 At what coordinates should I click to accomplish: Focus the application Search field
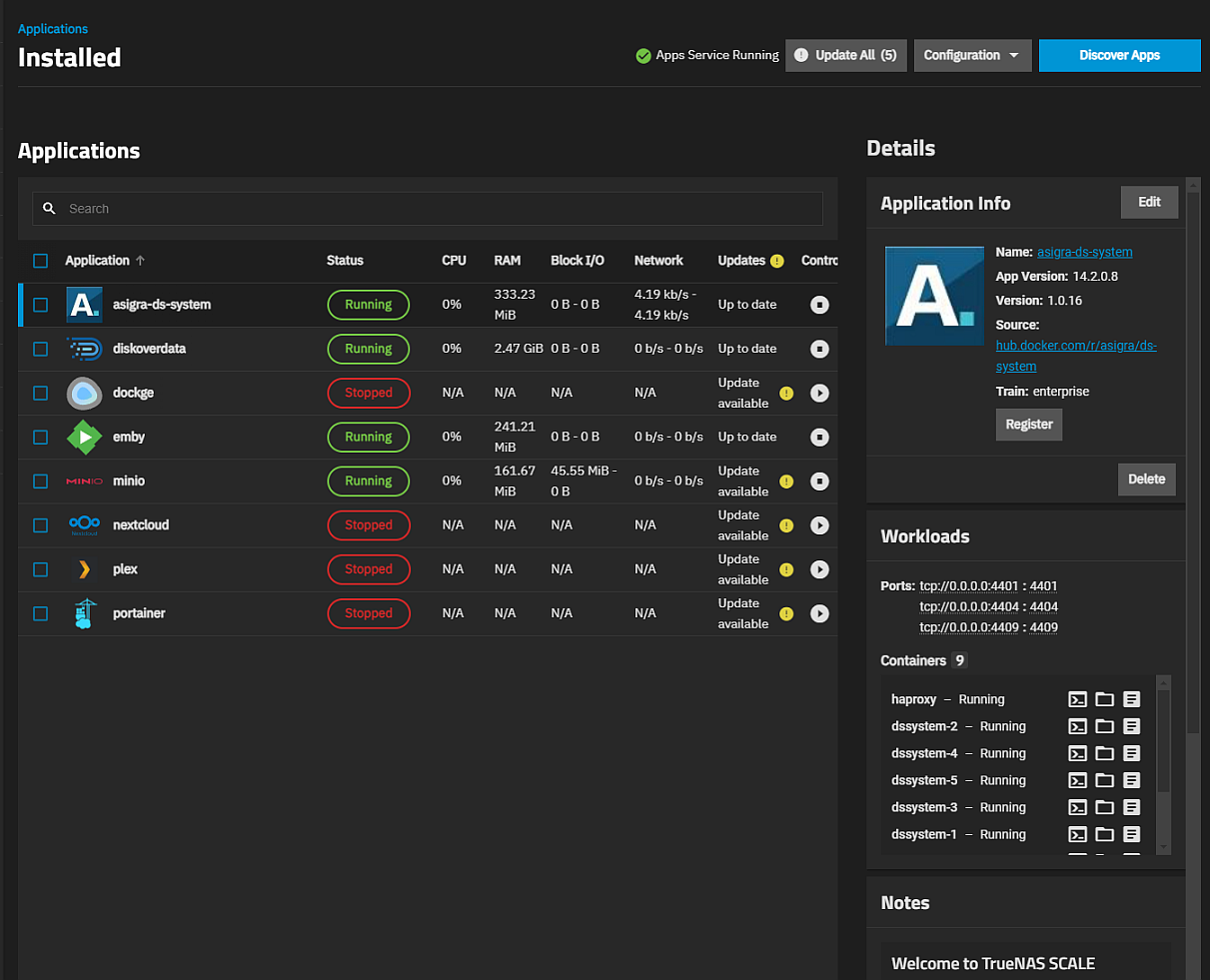(428, 209)
